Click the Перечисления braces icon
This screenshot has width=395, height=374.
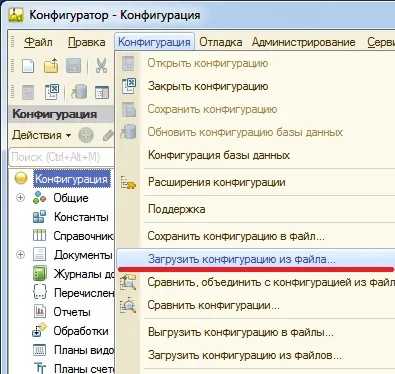click(40, 293)
